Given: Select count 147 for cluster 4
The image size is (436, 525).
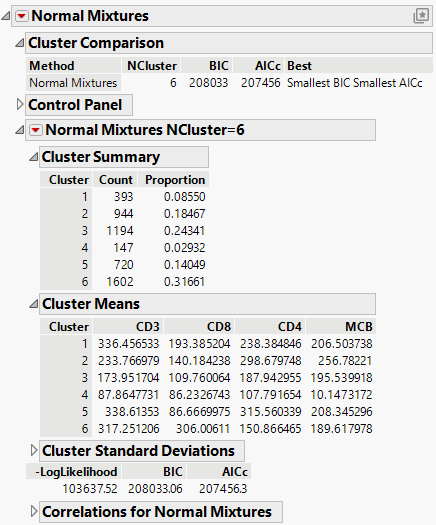Looking at the screenshot, I should tap(124, 247).
